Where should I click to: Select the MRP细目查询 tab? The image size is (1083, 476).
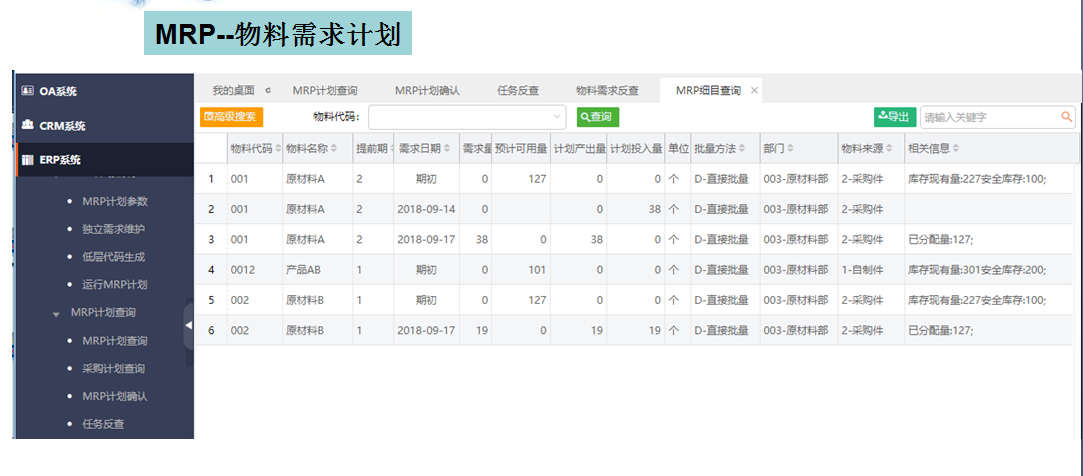click(x=708, y=90)
